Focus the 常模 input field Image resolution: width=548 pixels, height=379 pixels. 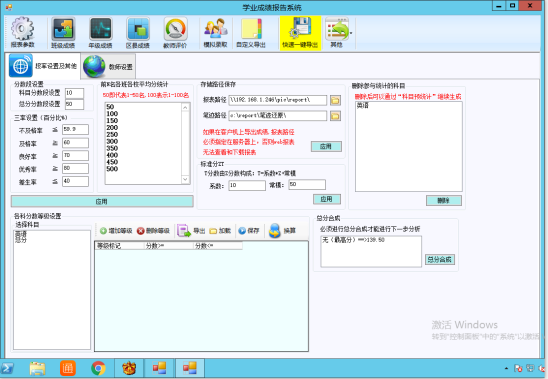(x=307, y=185)
